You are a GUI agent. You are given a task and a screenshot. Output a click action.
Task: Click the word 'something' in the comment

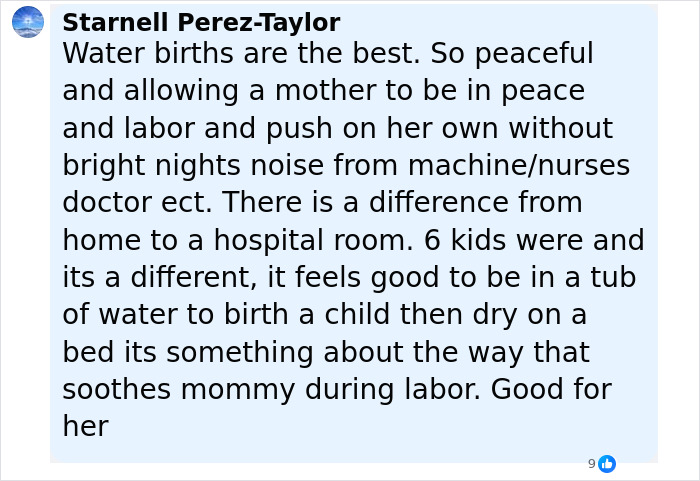[x=240, y=353]
